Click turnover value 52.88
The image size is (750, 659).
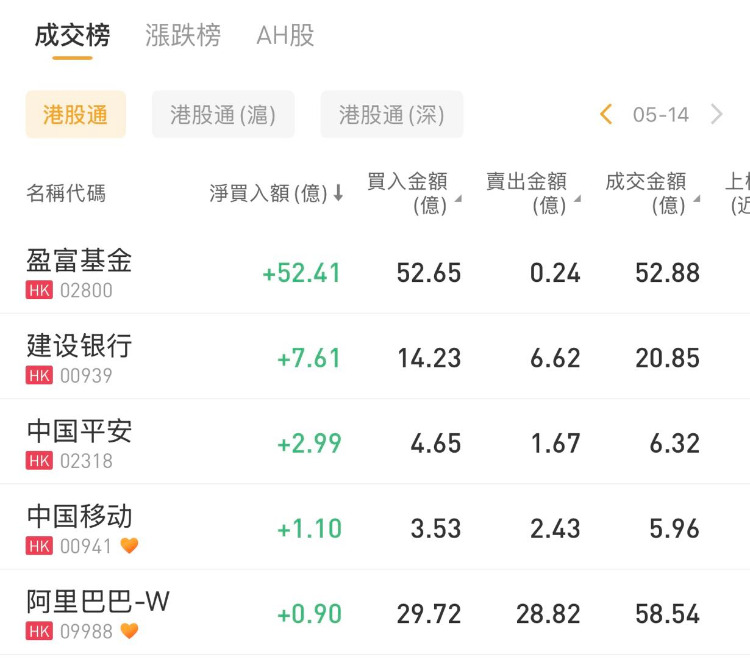point(668,273)
